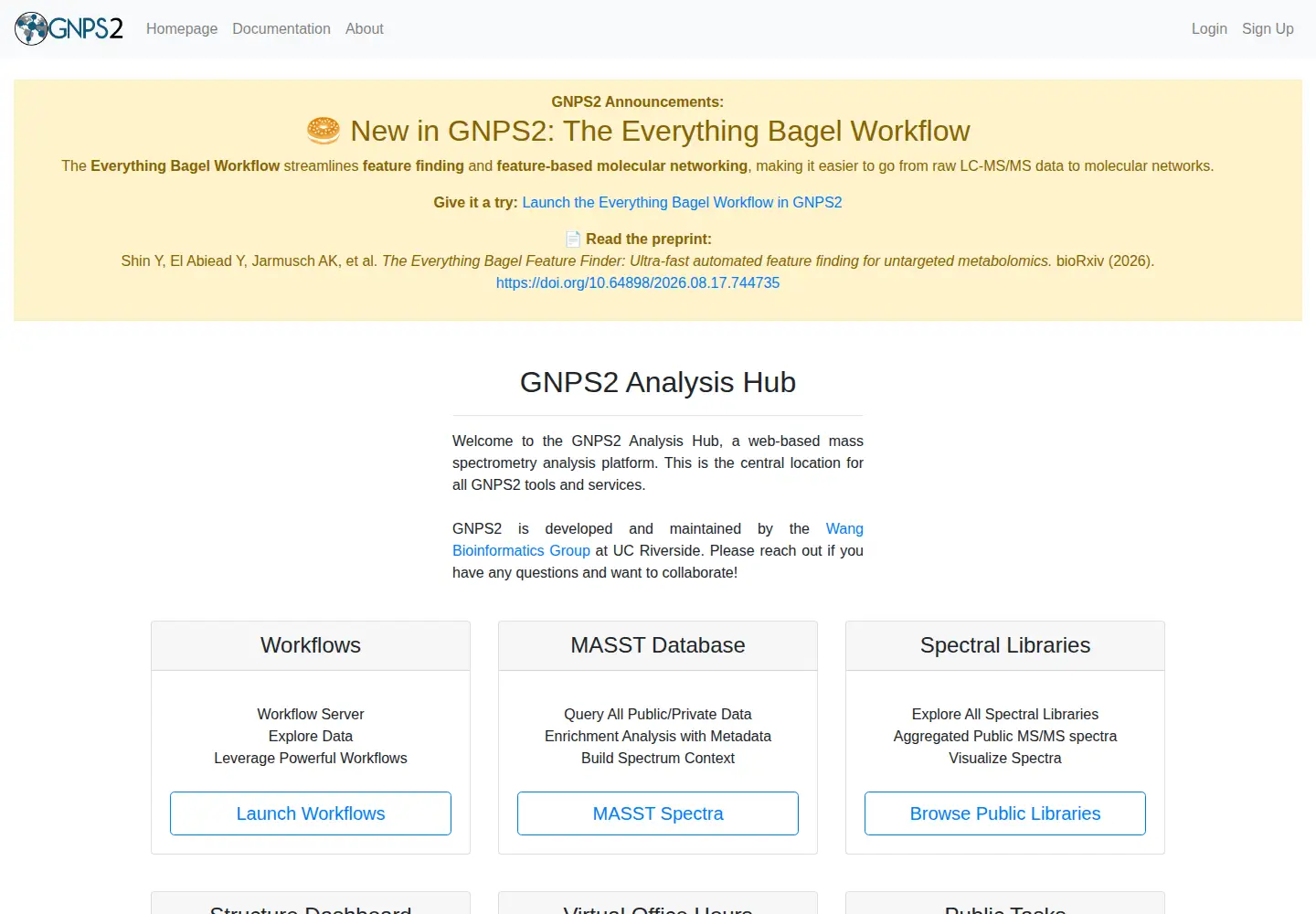
Task: Click the 'Workflow Server' text
Action: pos(311,714)
